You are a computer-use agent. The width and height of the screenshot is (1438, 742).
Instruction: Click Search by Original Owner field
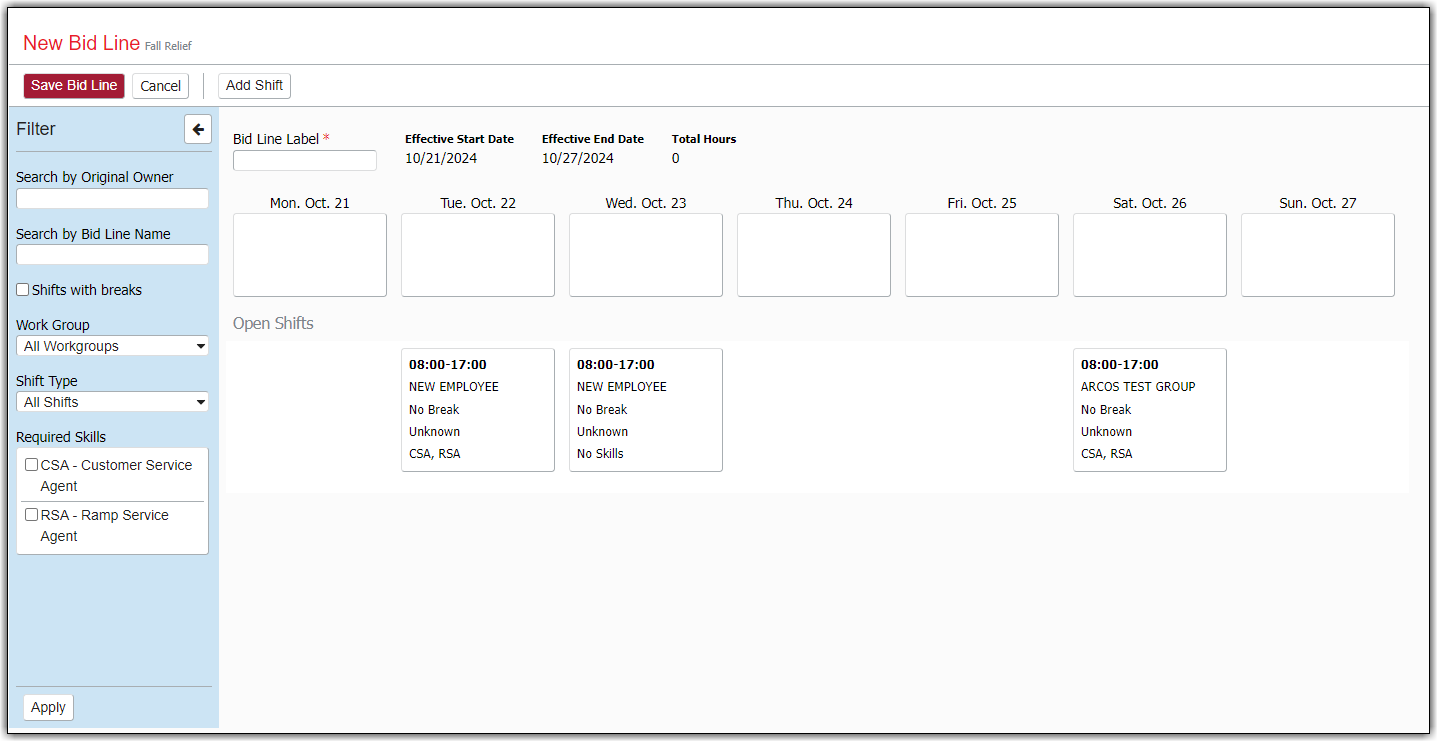(x=113, y=199)
